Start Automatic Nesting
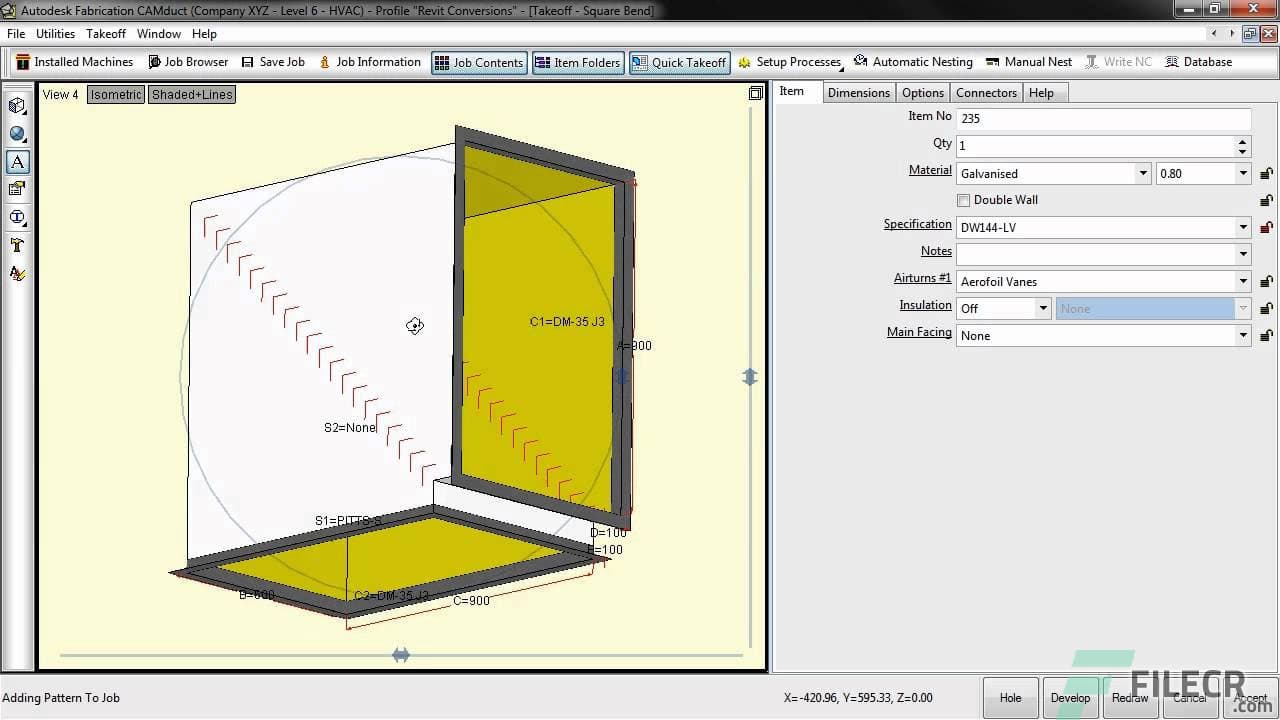Screen dimensions: 1280x720 (913, 61)
